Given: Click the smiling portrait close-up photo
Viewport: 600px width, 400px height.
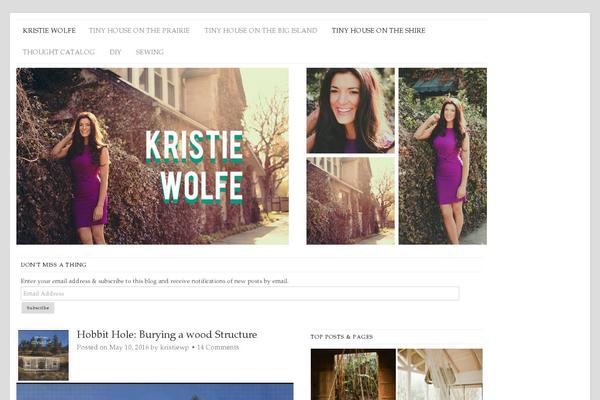Looking at the screenshot, I should pyautogui.click(x=351, y=111).
